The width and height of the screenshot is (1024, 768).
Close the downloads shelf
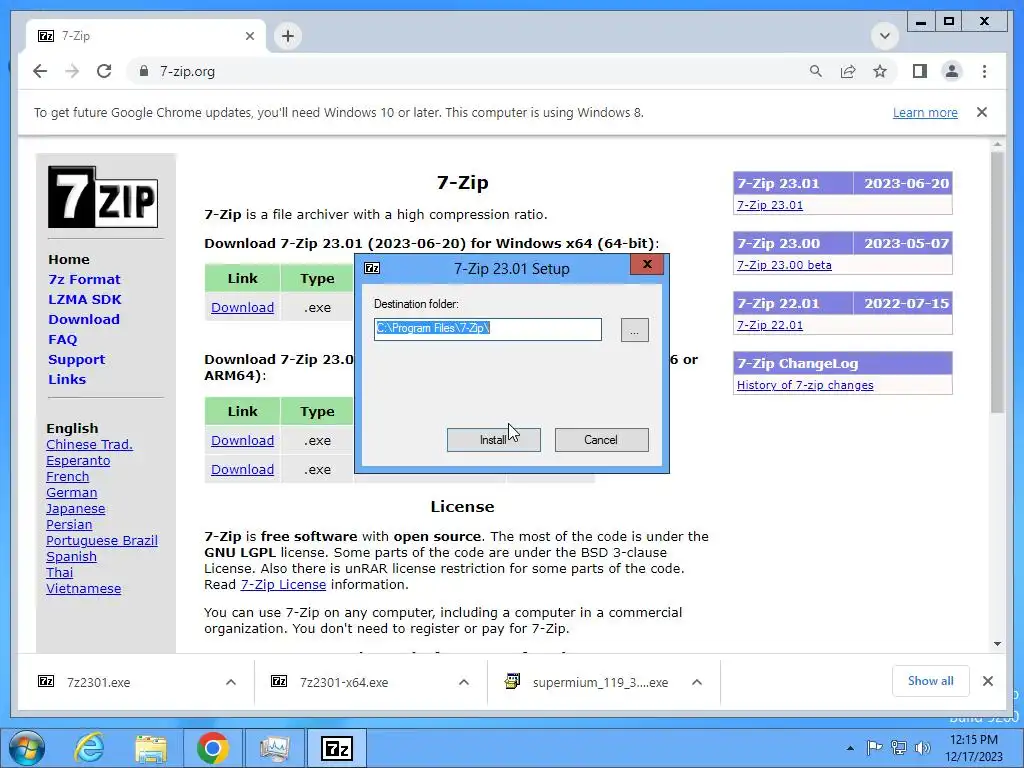988,681
